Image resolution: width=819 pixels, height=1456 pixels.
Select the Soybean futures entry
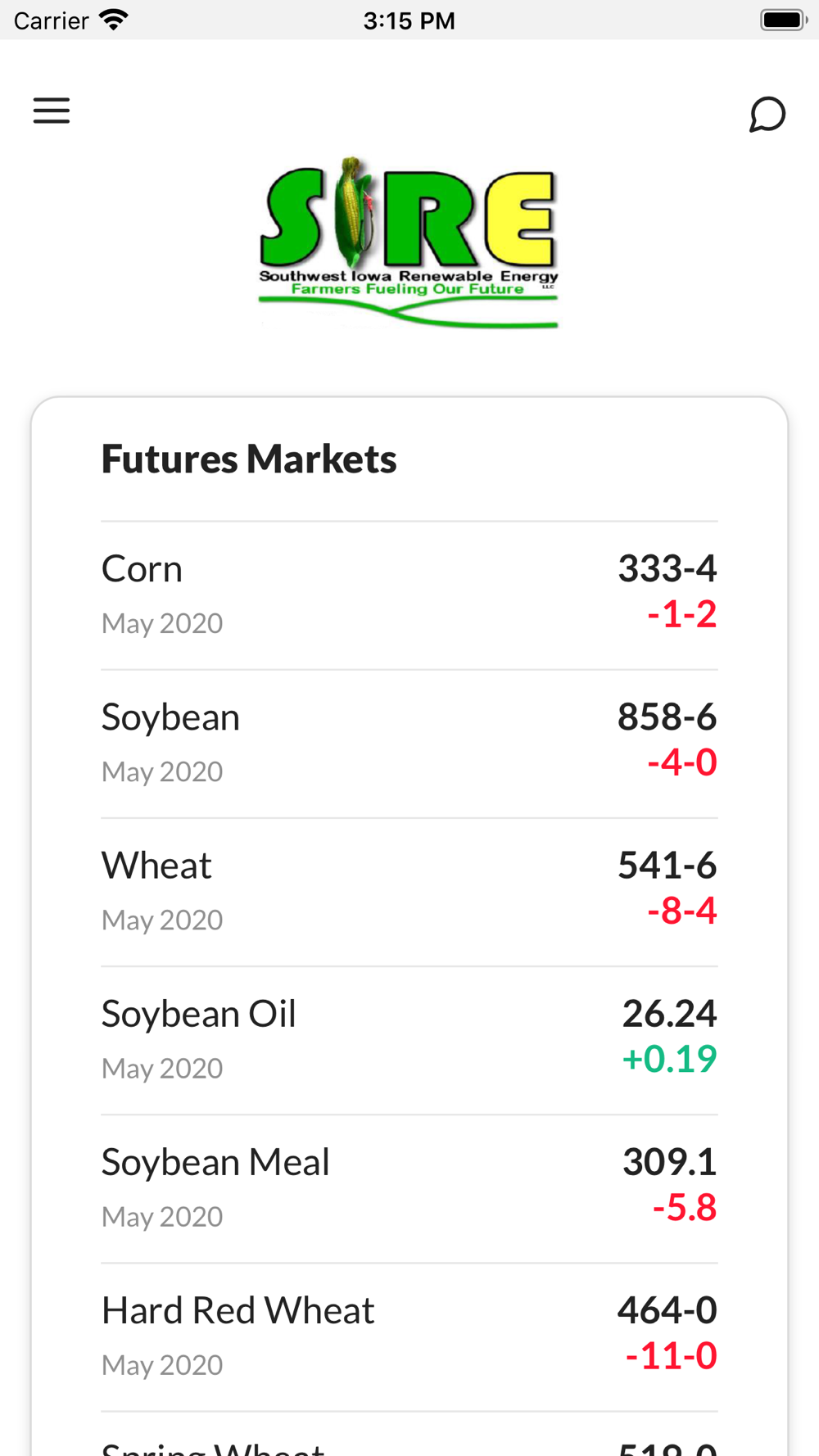coord(409,744)
